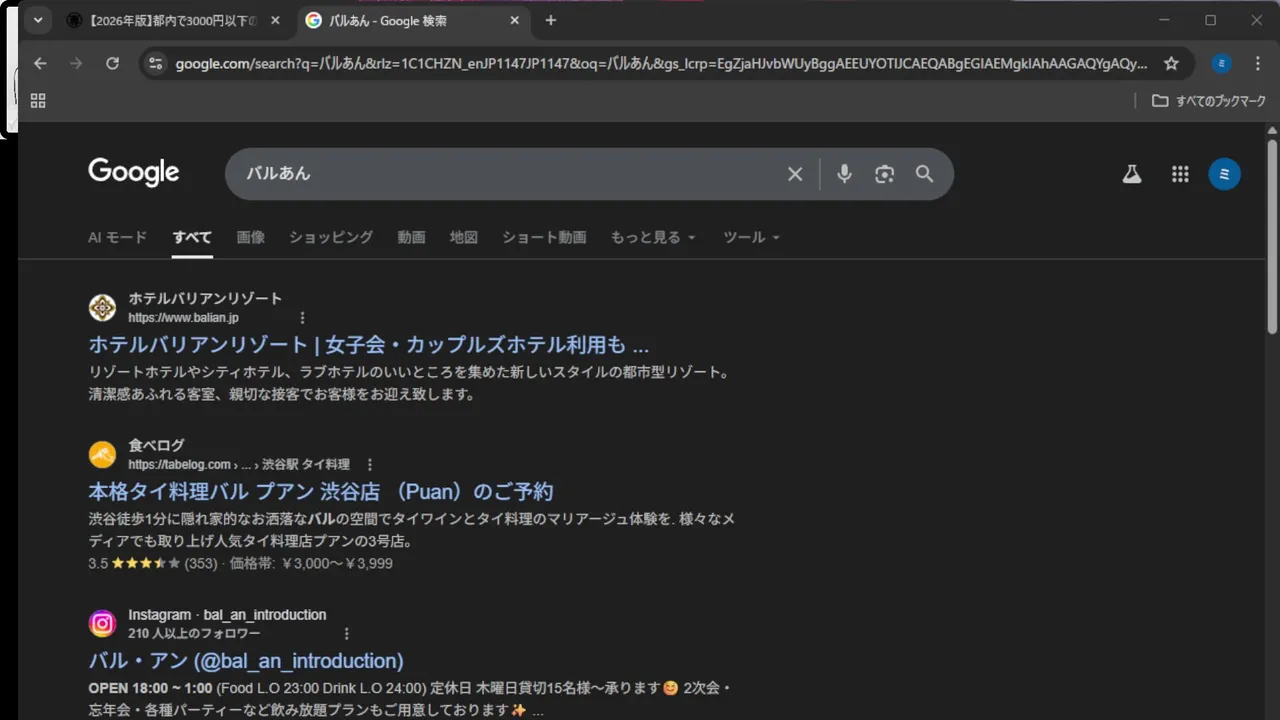Open the Google apps grid
Viewport: 1280px width, 720px height.
coord(1180,174)
